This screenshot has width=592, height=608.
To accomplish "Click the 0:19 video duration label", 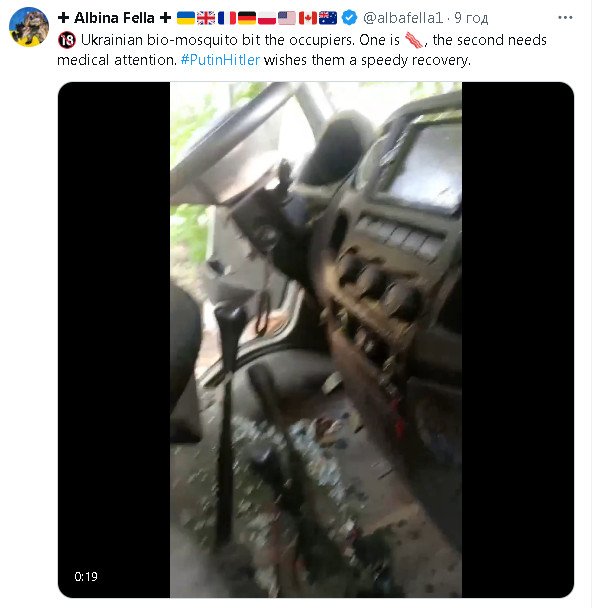I will (x=86, y=577).
